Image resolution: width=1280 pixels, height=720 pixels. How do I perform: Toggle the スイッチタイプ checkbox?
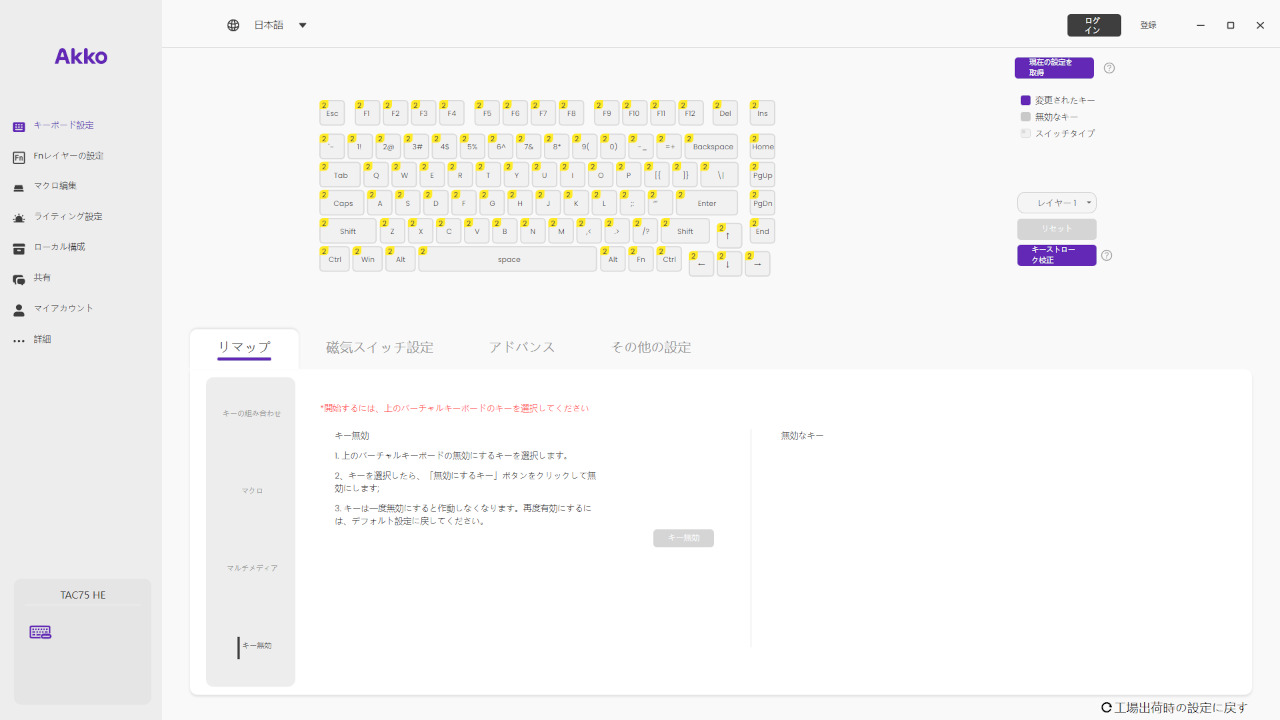tap(1025, 133)
